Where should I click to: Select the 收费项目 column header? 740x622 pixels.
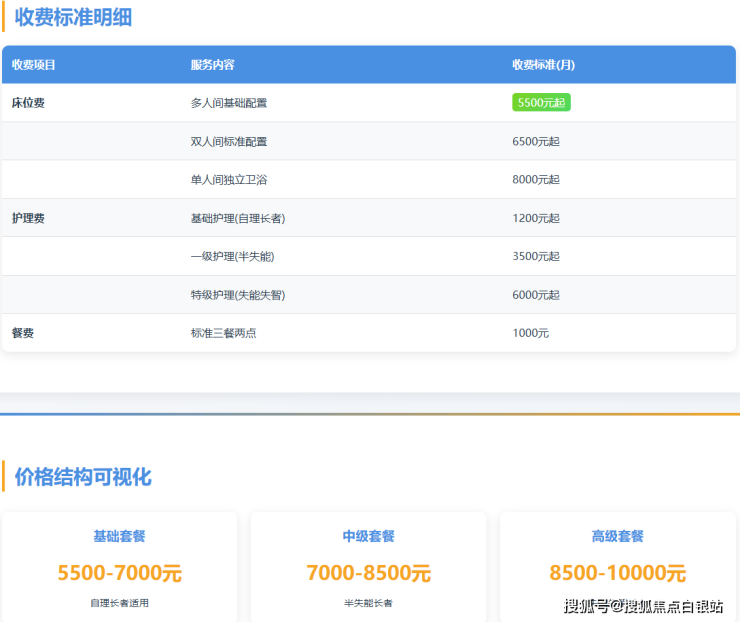(x=34, y=65)
